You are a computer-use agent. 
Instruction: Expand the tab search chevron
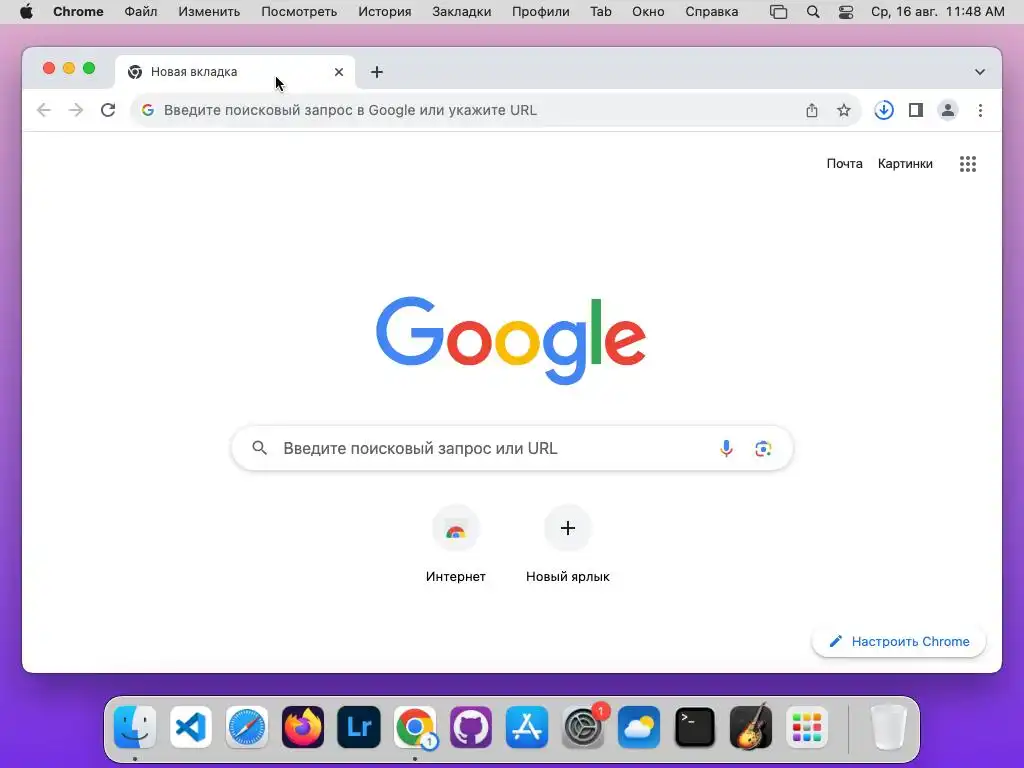[980, 72]
